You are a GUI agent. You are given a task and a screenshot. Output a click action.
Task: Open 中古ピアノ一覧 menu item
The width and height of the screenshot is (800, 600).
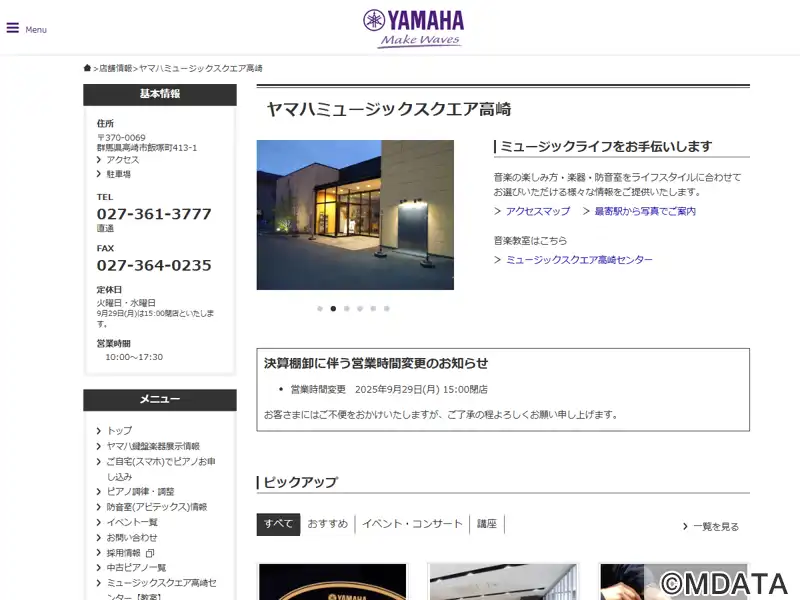point(136,567)
